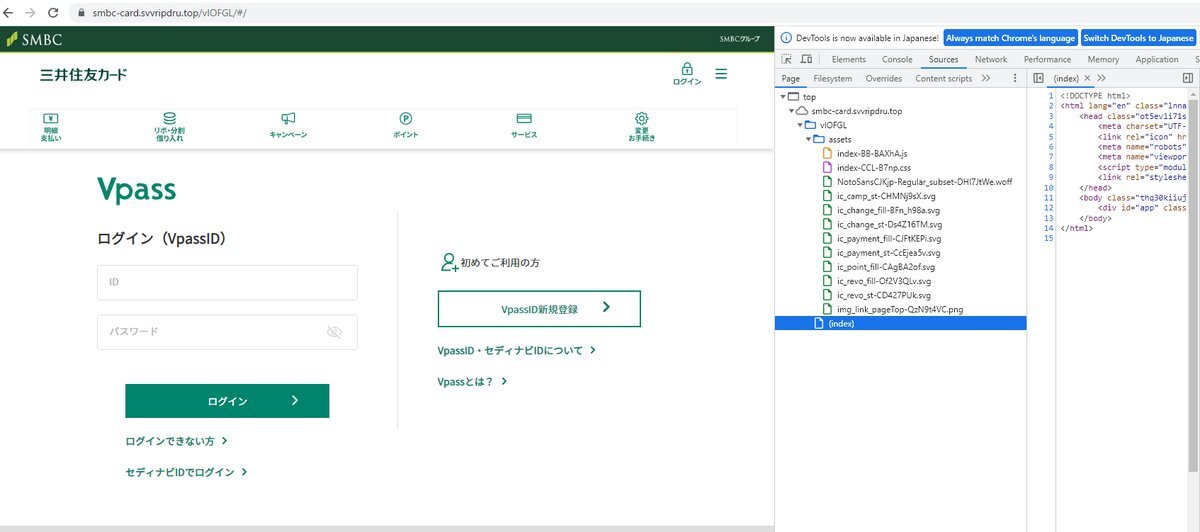
Task: Toggle the debugger sidebar icon
Action: (x=1187, y=78)
